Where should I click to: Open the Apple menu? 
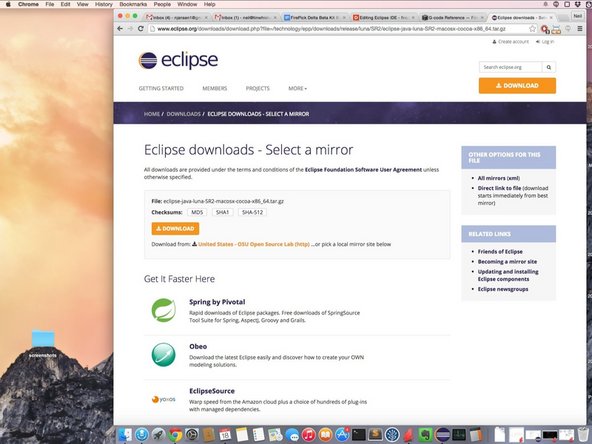click(x=8, y=4)
